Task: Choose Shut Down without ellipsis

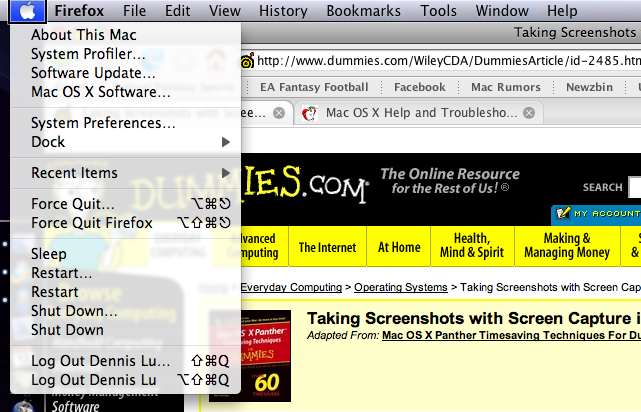Action: (x=125, y=330)
